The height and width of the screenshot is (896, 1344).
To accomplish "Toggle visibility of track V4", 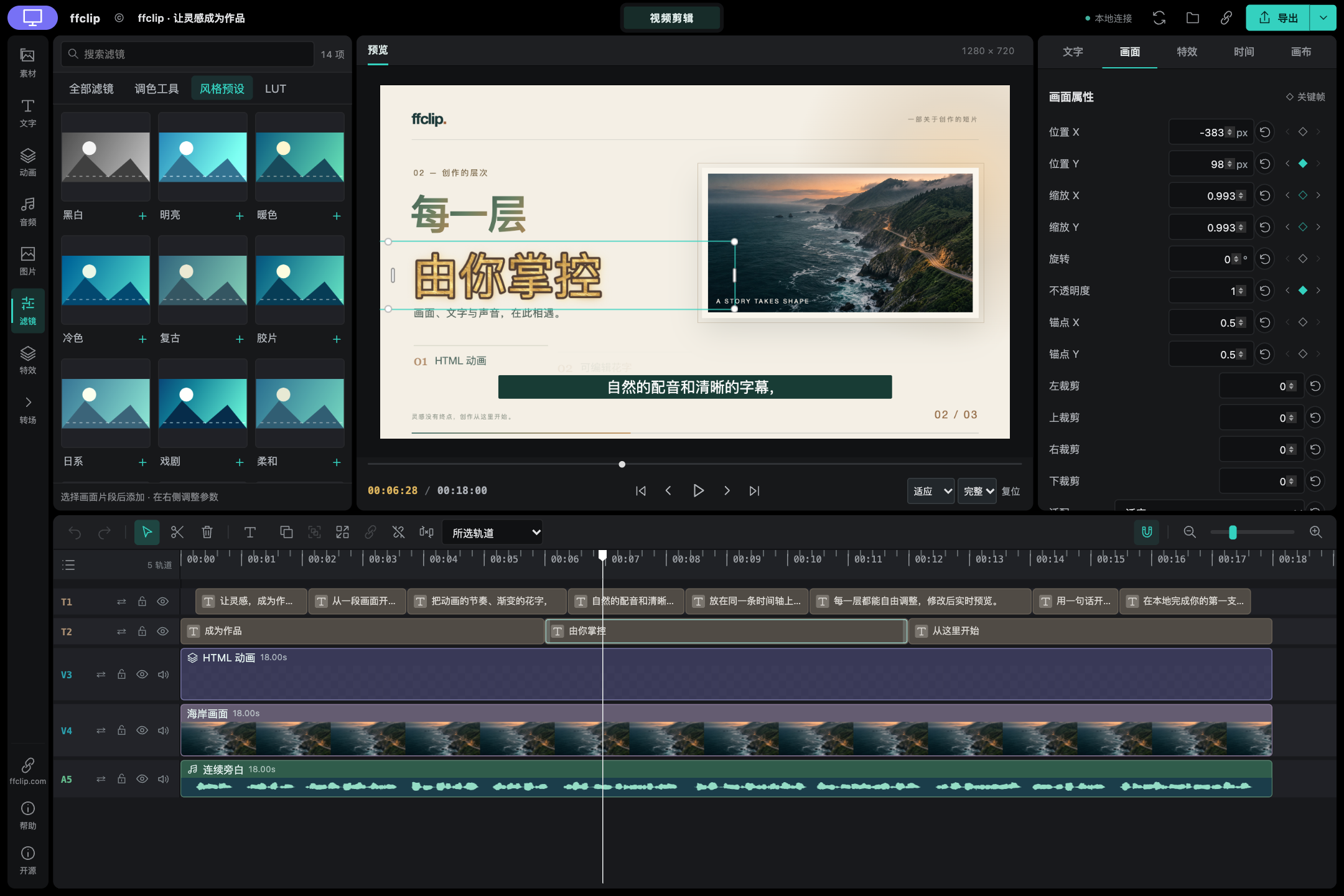I will pos(142,730).
